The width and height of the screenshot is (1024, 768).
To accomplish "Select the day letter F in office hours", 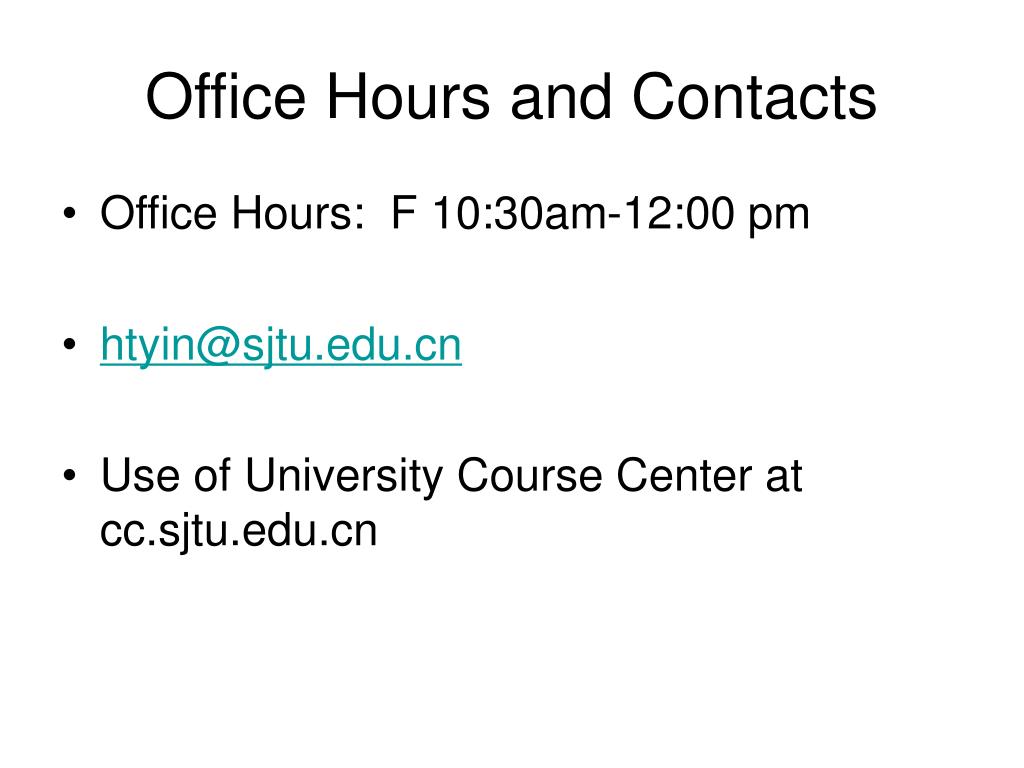I will pyautogui.click(x=403, y=213).
